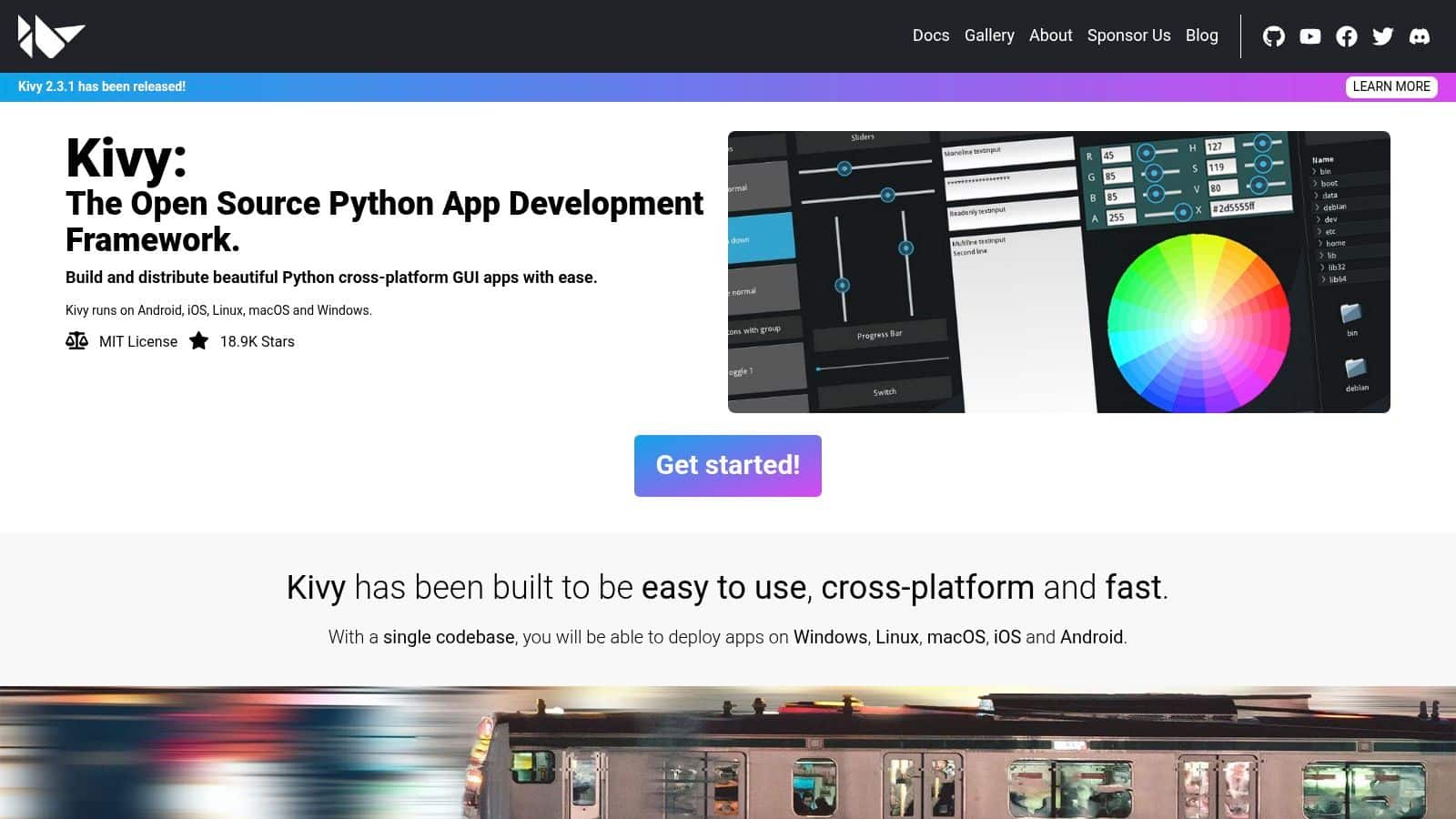
Task: Open the Discord icon link
Action: pos(1420,36)
